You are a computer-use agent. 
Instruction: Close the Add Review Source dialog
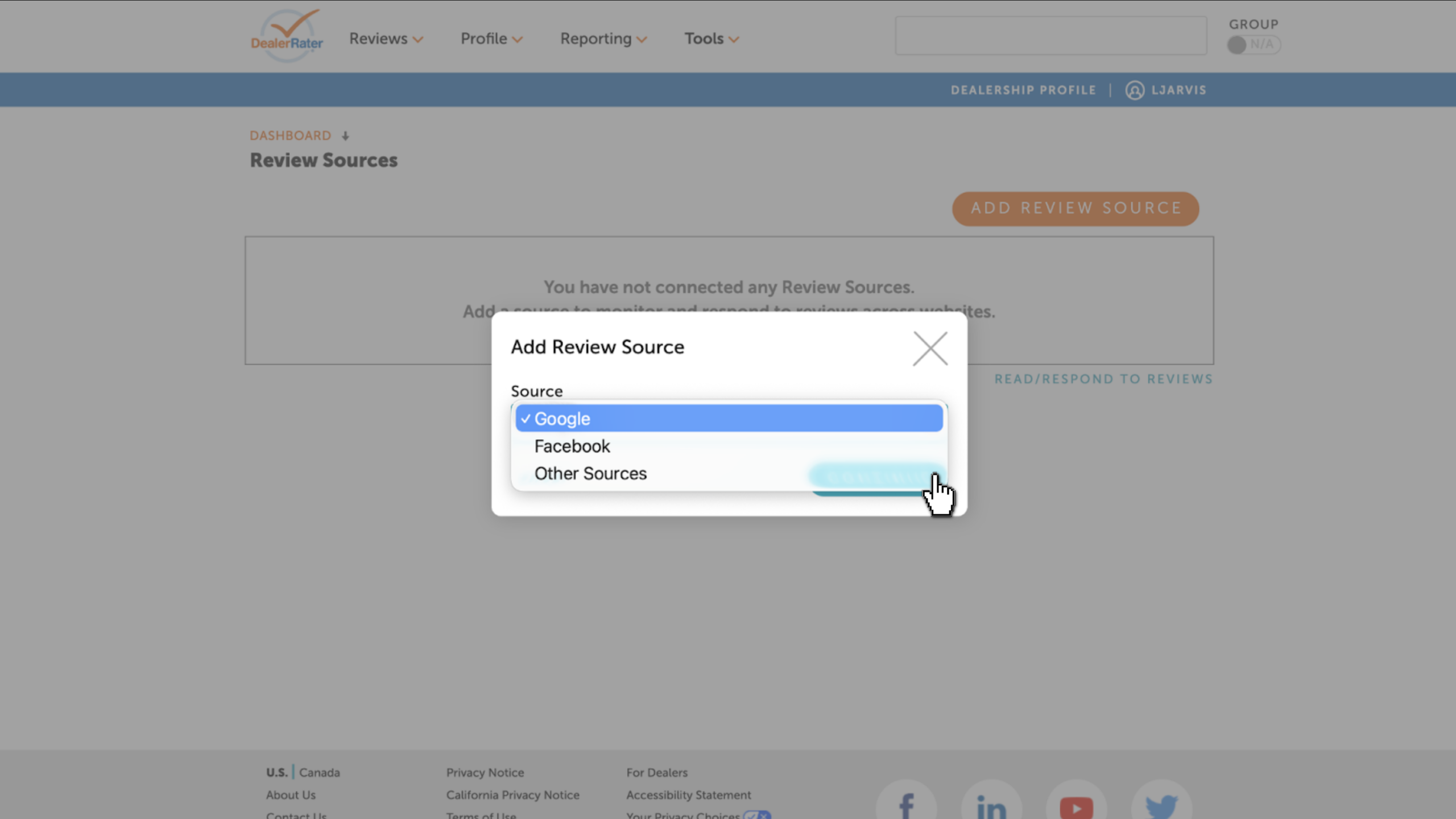pyautogui.click(x=930, y=349)
